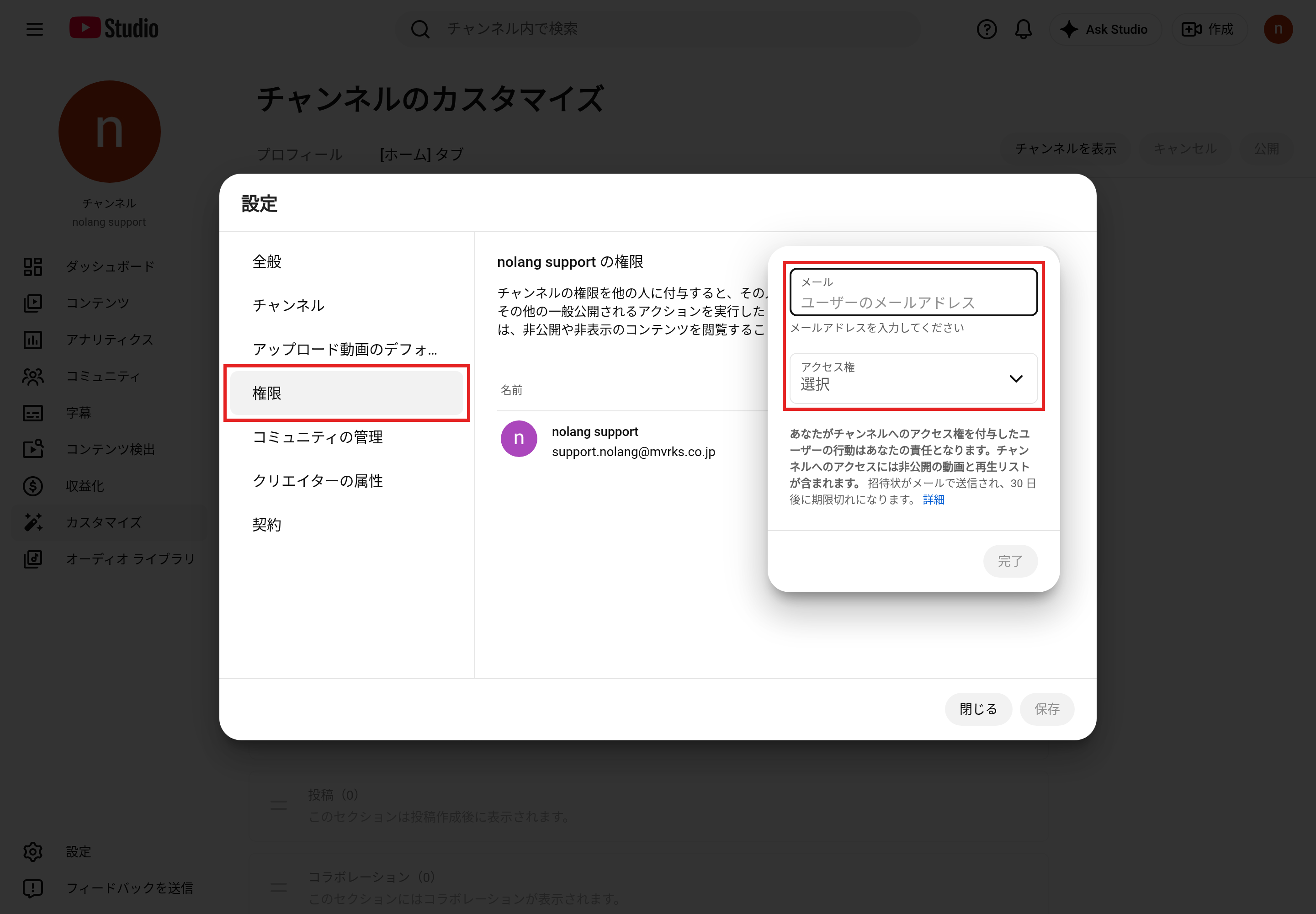Open the アクセス権 dropdown

point(913,378)
